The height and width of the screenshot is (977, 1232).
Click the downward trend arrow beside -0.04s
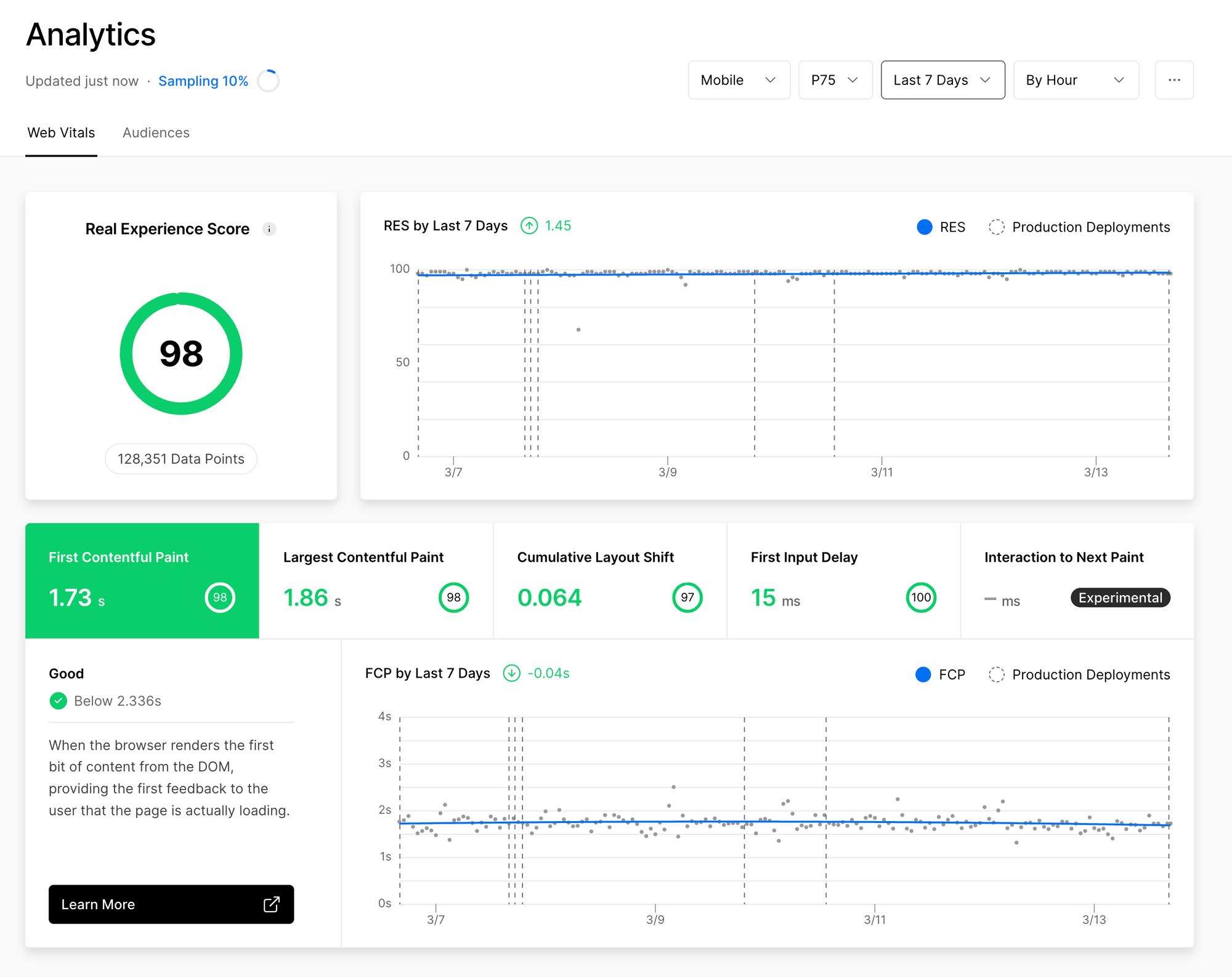click(x=511, y=673)
